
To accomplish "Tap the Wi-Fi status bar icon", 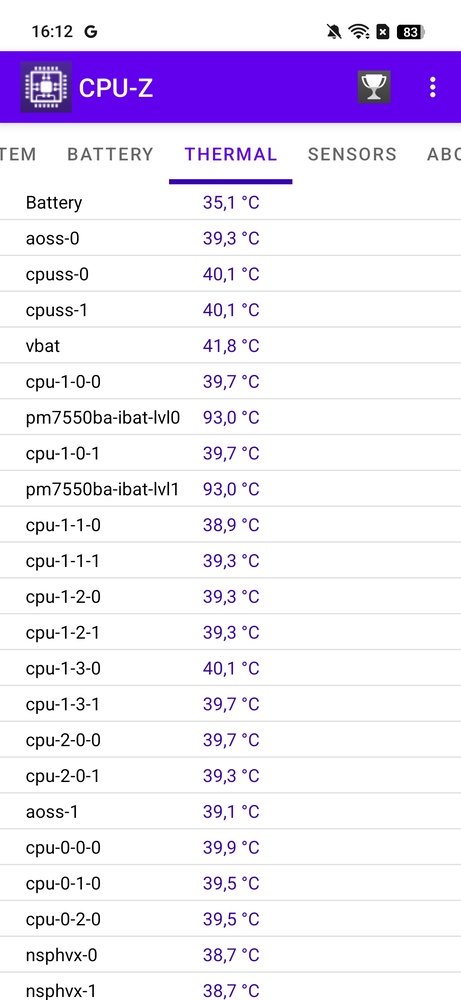I will [x=359, y=31].
